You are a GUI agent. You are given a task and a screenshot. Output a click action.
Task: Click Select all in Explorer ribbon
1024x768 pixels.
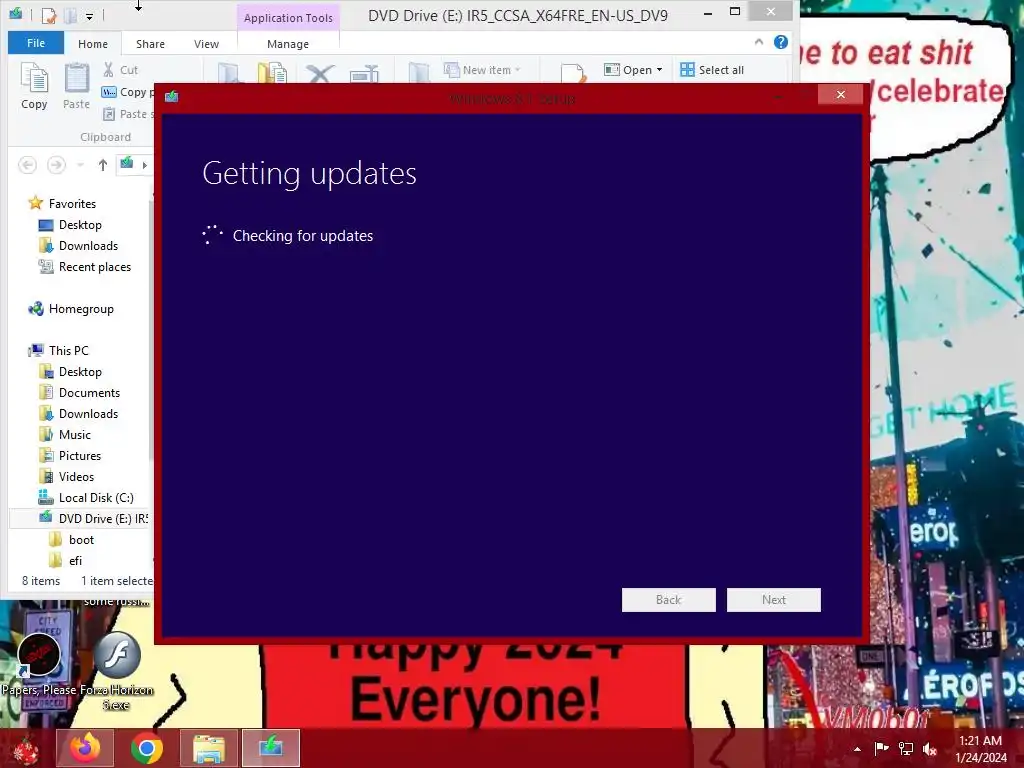pos(712,70)
